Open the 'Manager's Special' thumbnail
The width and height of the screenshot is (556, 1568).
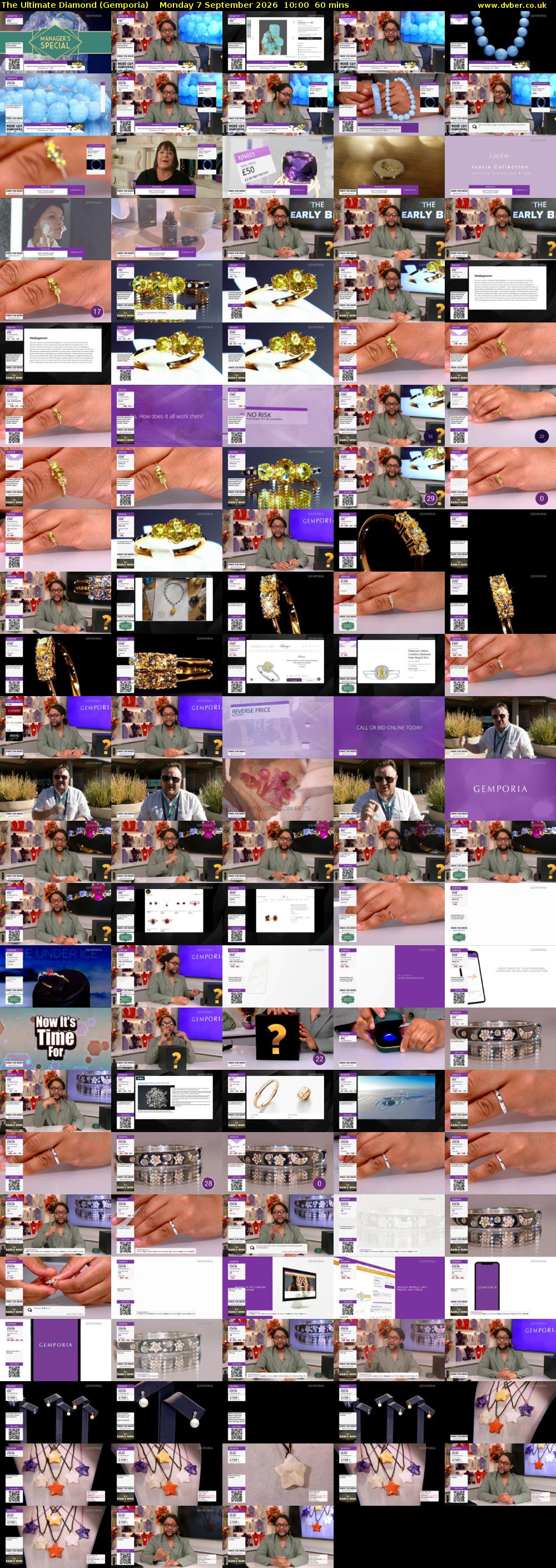(x=56, y=42)
